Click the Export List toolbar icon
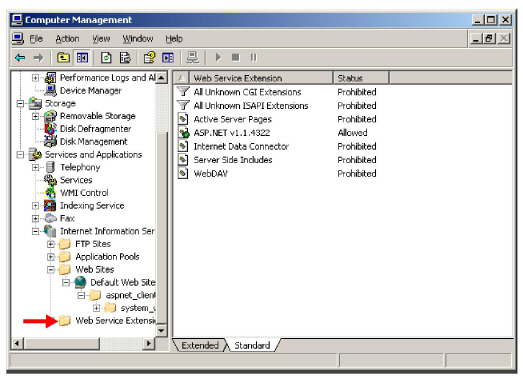Screen dimensions: 523x389 [125, 58]
